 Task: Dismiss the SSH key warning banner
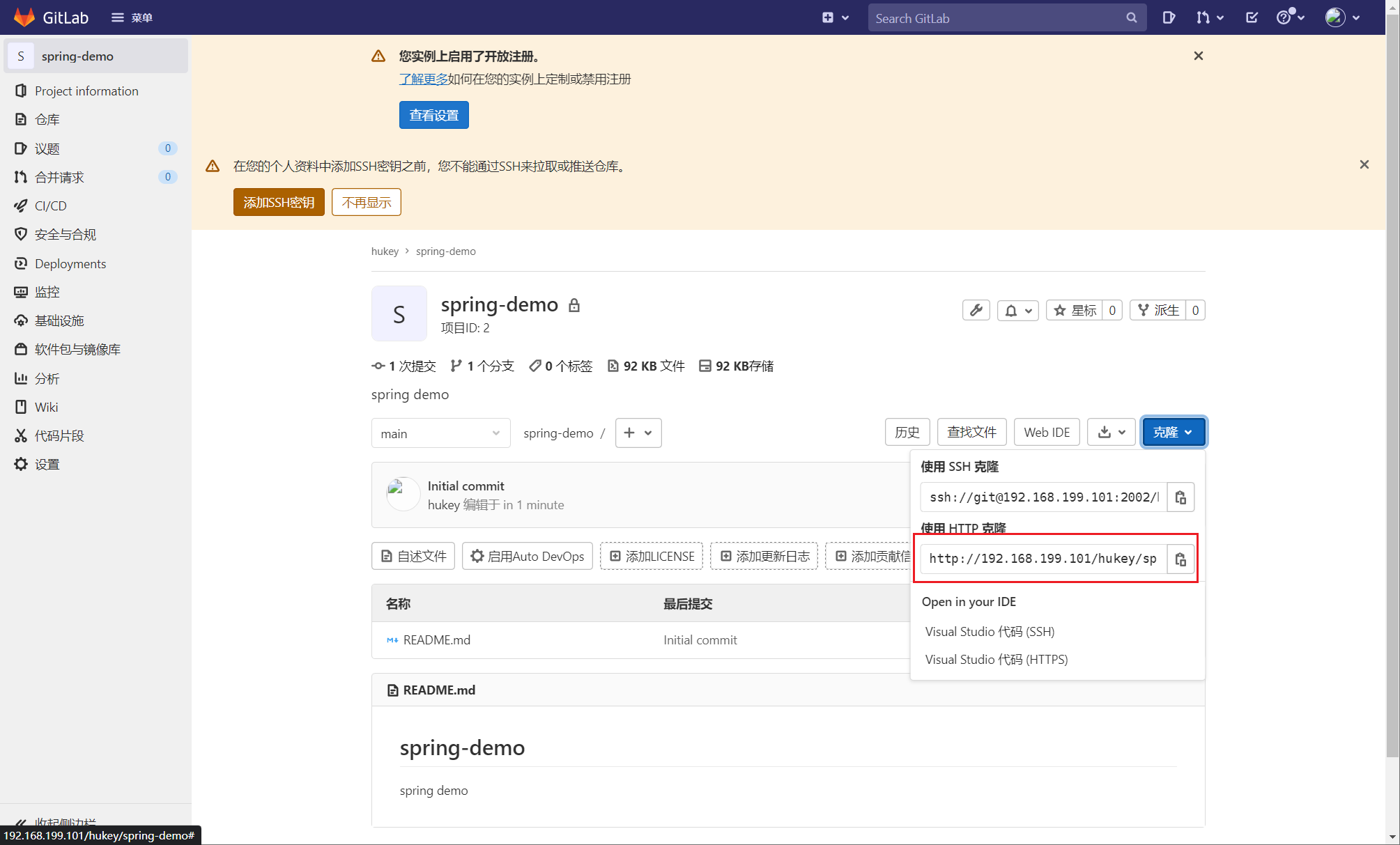tap(1364, 164)
